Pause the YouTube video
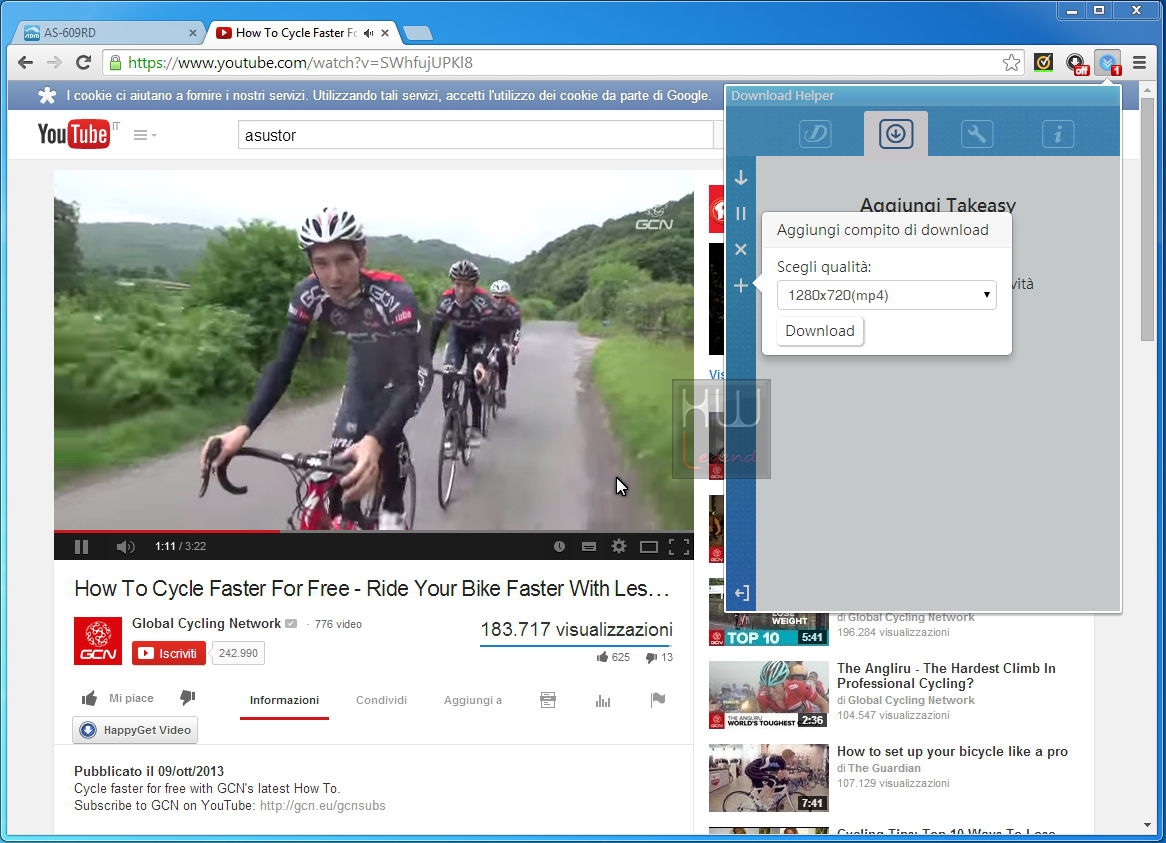This screenshot has width=1166, height=843. (x=82, y=546)
